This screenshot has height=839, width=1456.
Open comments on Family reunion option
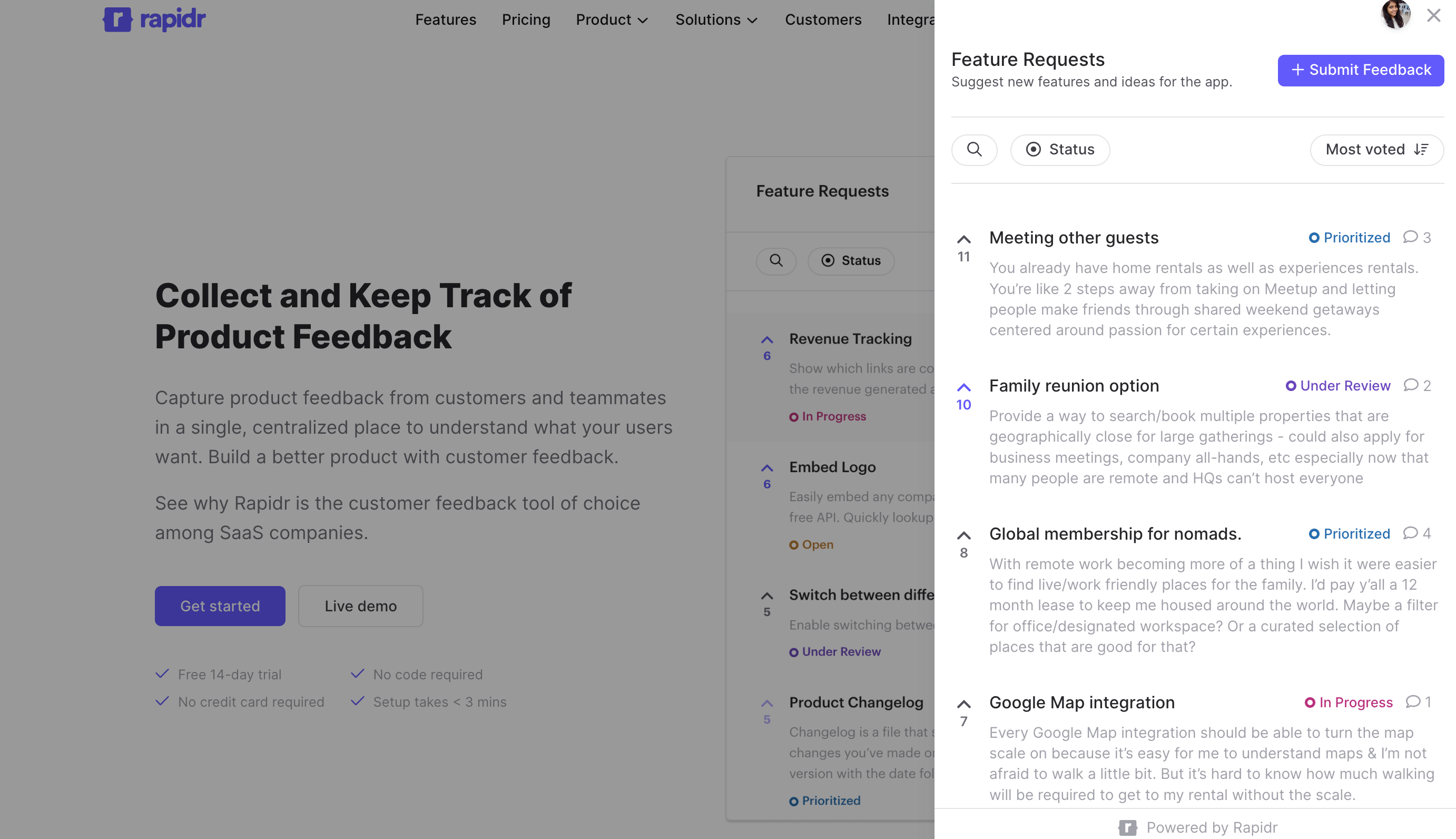(1411, 385)
